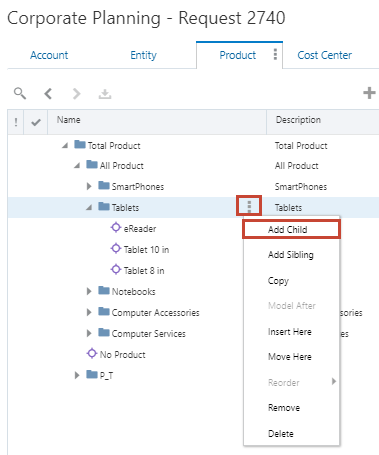The height and width of the screenshot is (455, 379).
Task: Choose Move Here from context menu
Action: (291, 357)
